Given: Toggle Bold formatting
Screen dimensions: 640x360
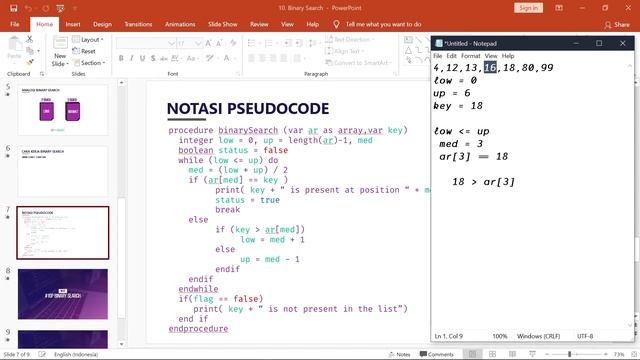Looking at the screenshot, I should click(121, 58).
